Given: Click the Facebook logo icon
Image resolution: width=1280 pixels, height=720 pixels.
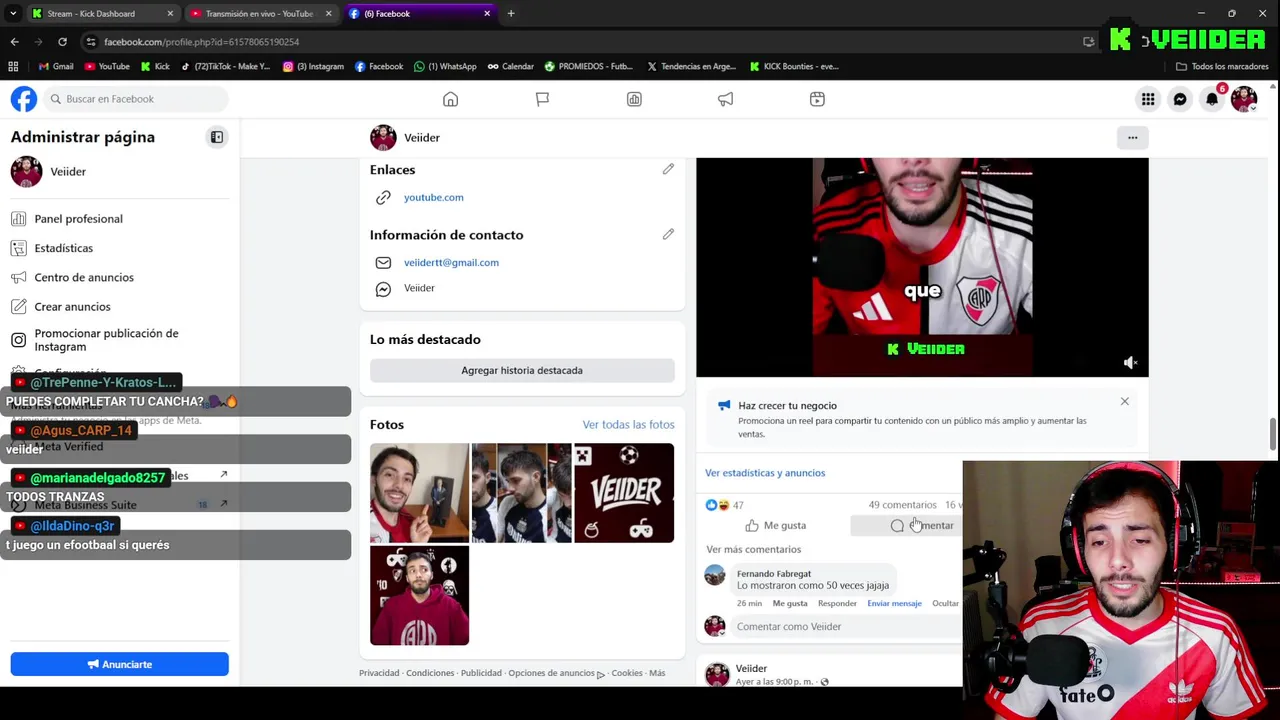Looking at the screenshot, I should pyautogui.click(x=24, y=99).
